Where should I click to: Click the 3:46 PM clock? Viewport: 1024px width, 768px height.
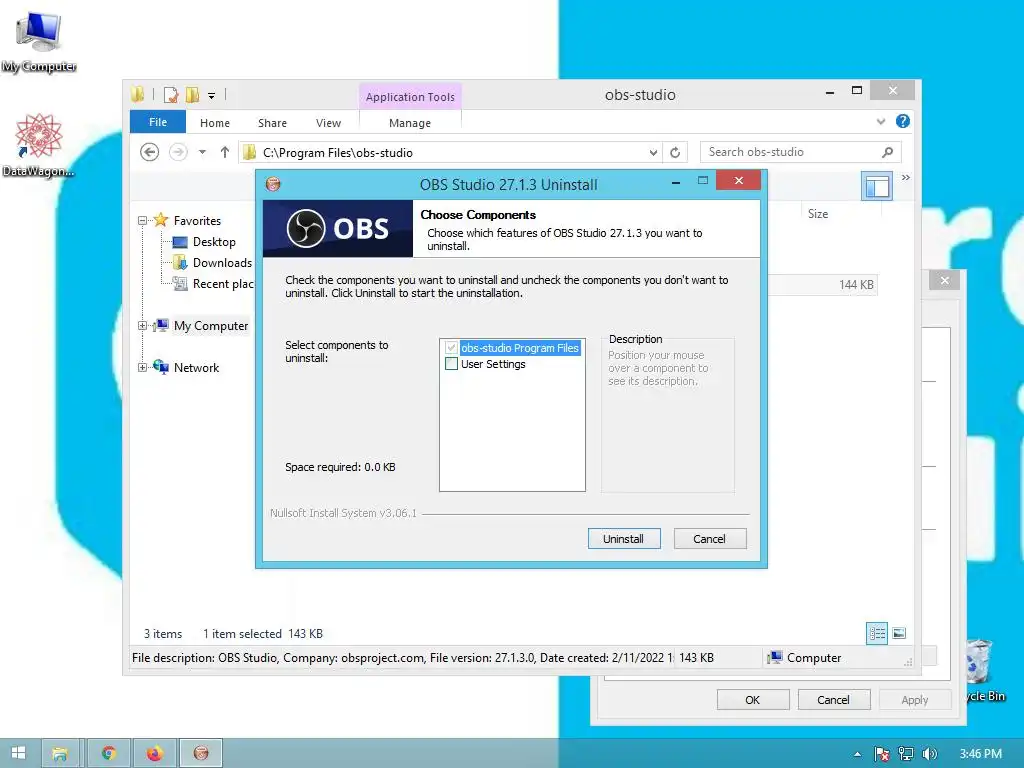coord(980,754)
